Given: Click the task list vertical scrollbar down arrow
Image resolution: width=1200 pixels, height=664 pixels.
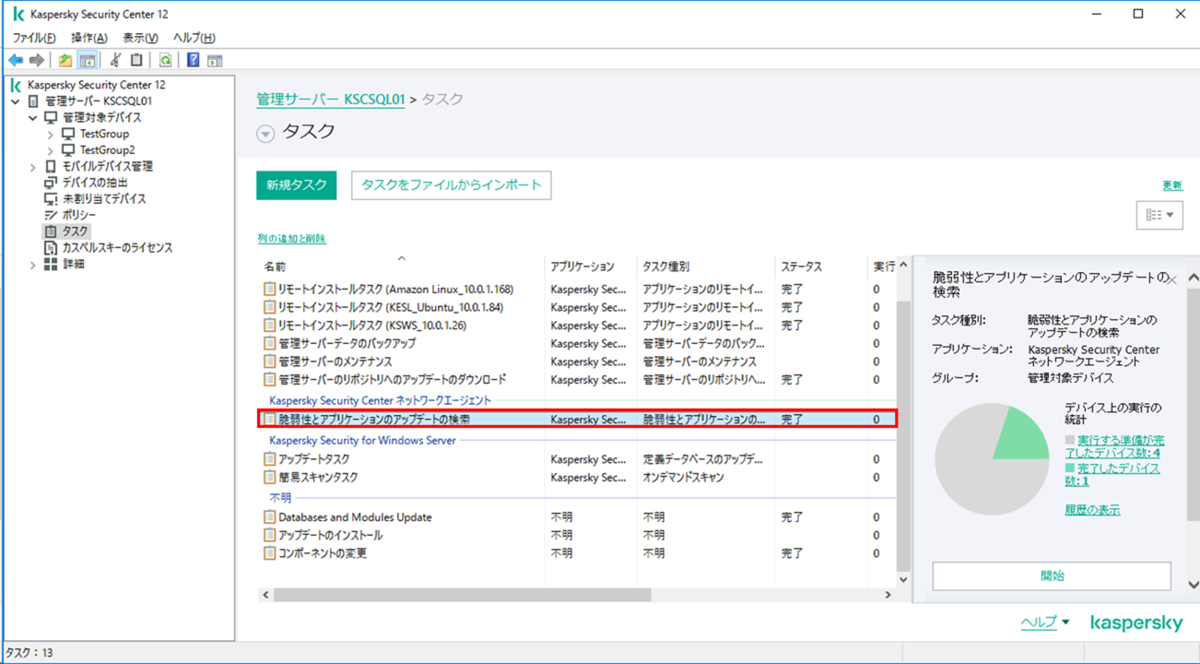Looking at the screenshot, I should pyautogui.click(x=903, y=579).
